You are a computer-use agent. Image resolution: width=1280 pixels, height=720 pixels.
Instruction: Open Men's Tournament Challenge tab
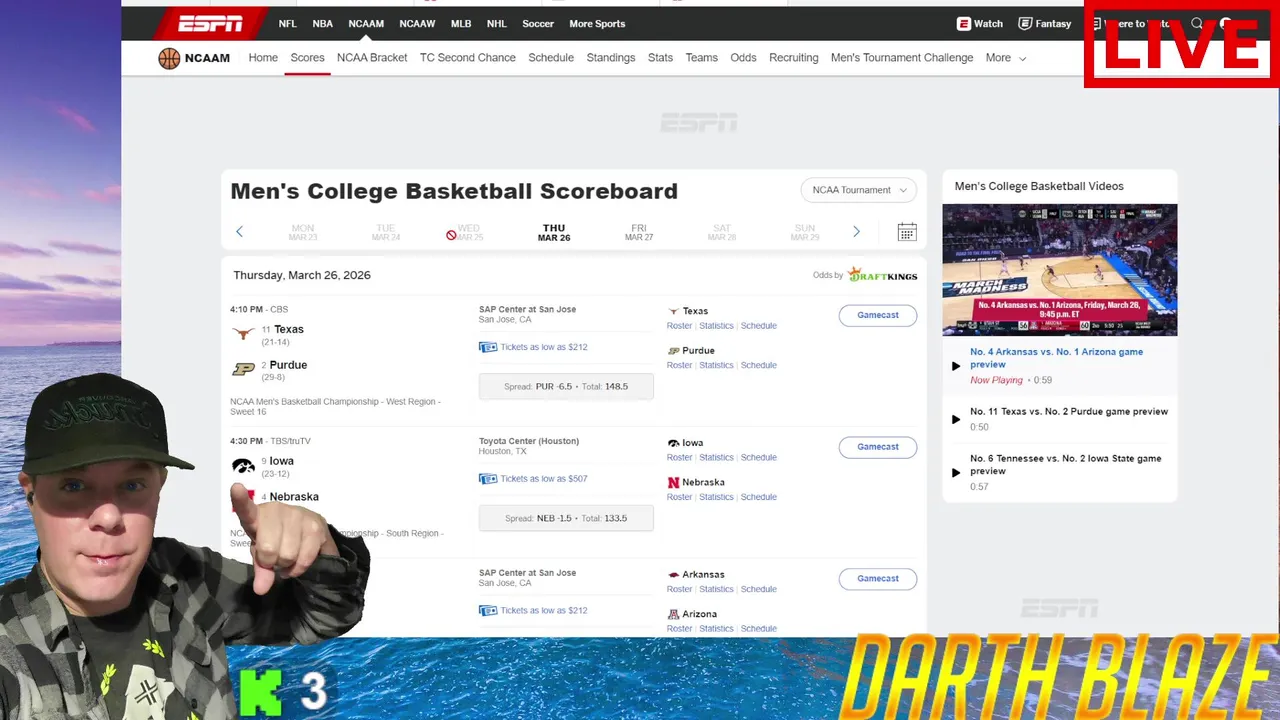pyautogui.click(x=902, y=58)
